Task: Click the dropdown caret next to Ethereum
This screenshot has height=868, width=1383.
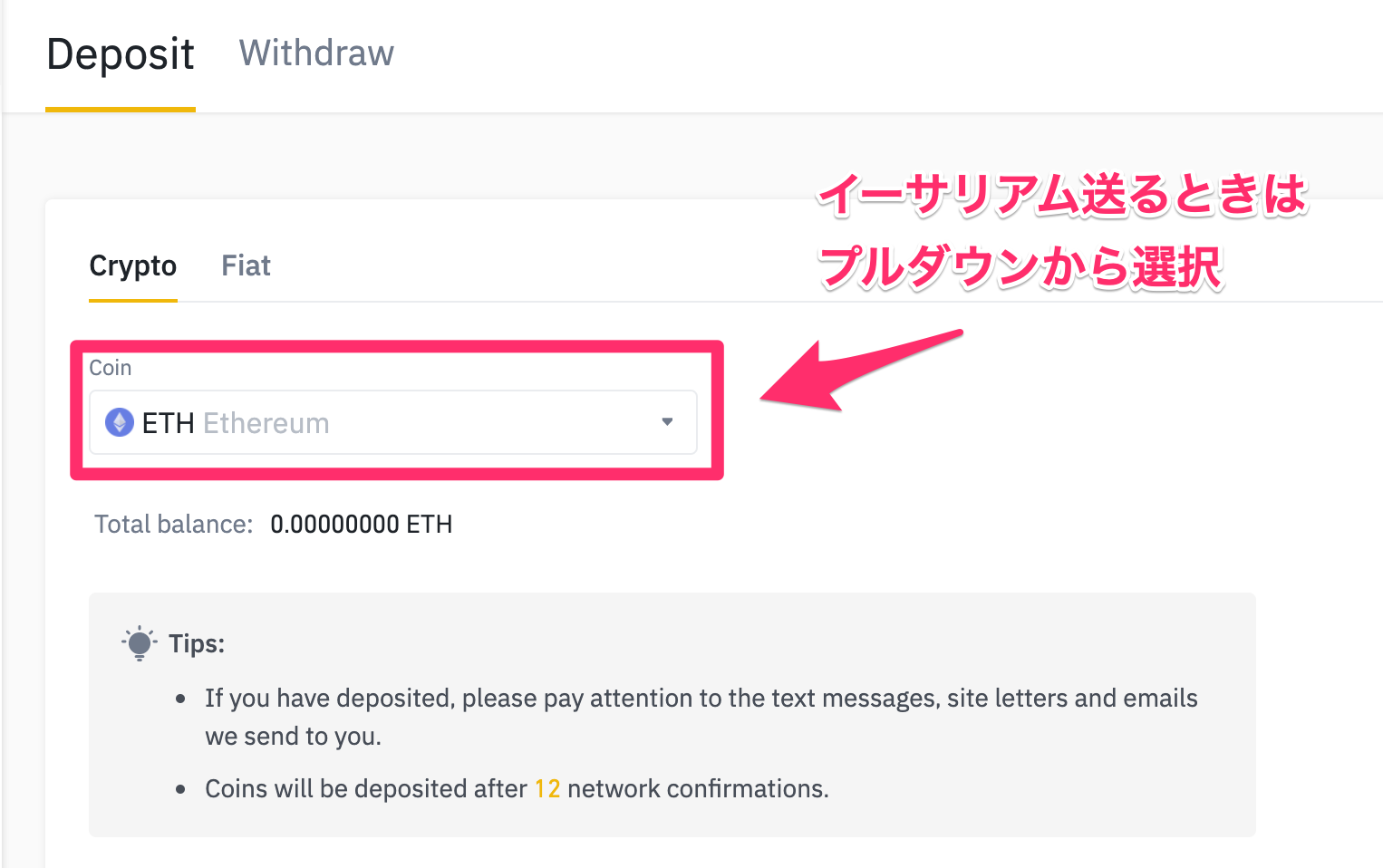Action: pyautogui.click(x=667, y=422)
